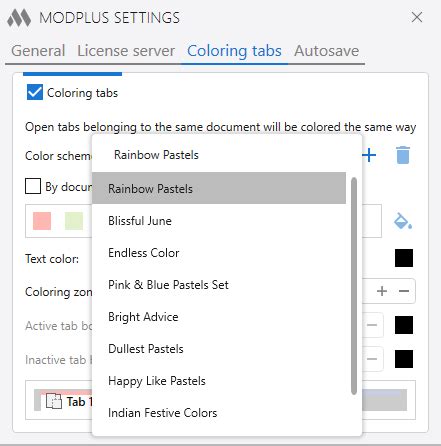Click the dropdown list scrollbar
441x446 pixels.
354,286
